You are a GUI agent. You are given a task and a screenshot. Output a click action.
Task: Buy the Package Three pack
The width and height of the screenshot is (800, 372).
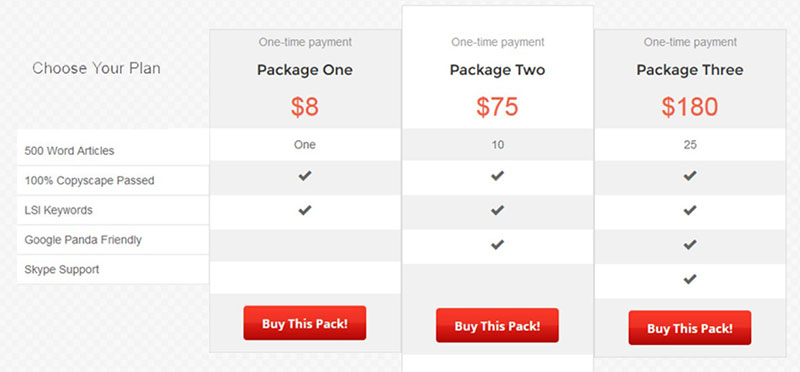(x=690, y=328)
